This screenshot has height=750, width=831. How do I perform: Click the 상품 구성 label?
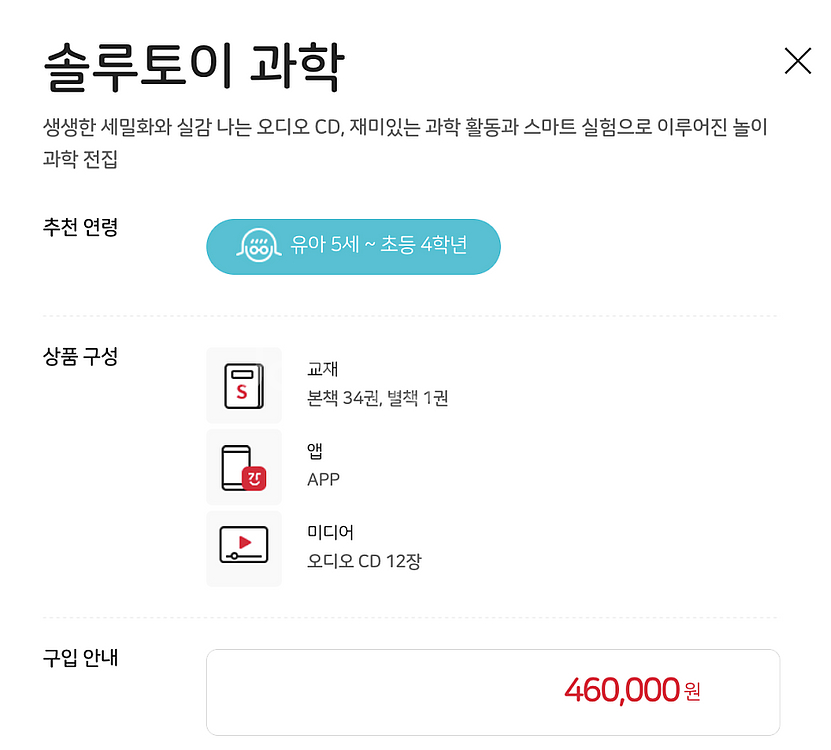coord(81,356)
